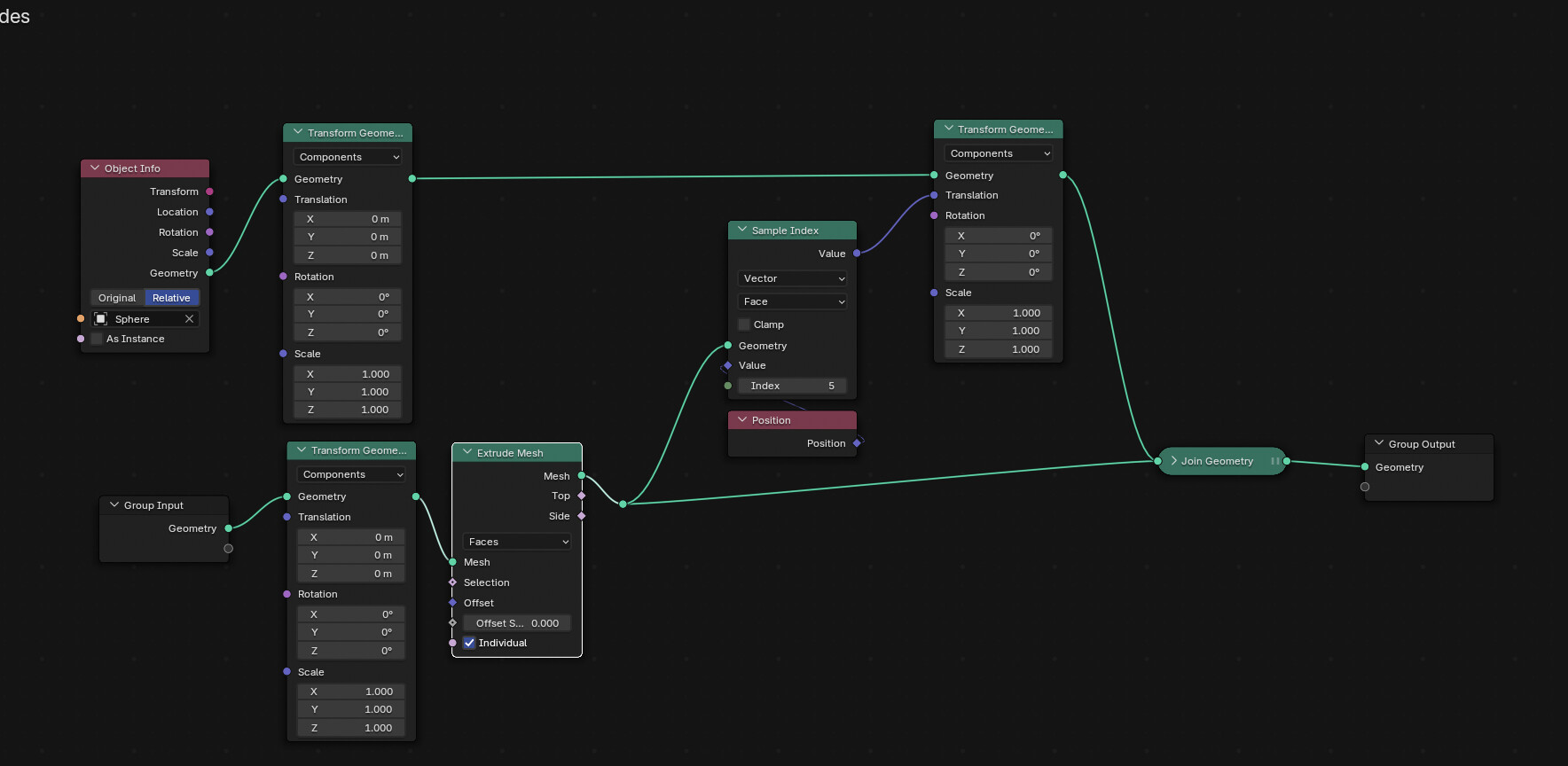This screenshot has height=766, width=1568.
Task: Click the Offset input socket on Extrude Mesh
Action: click(452, 603)
